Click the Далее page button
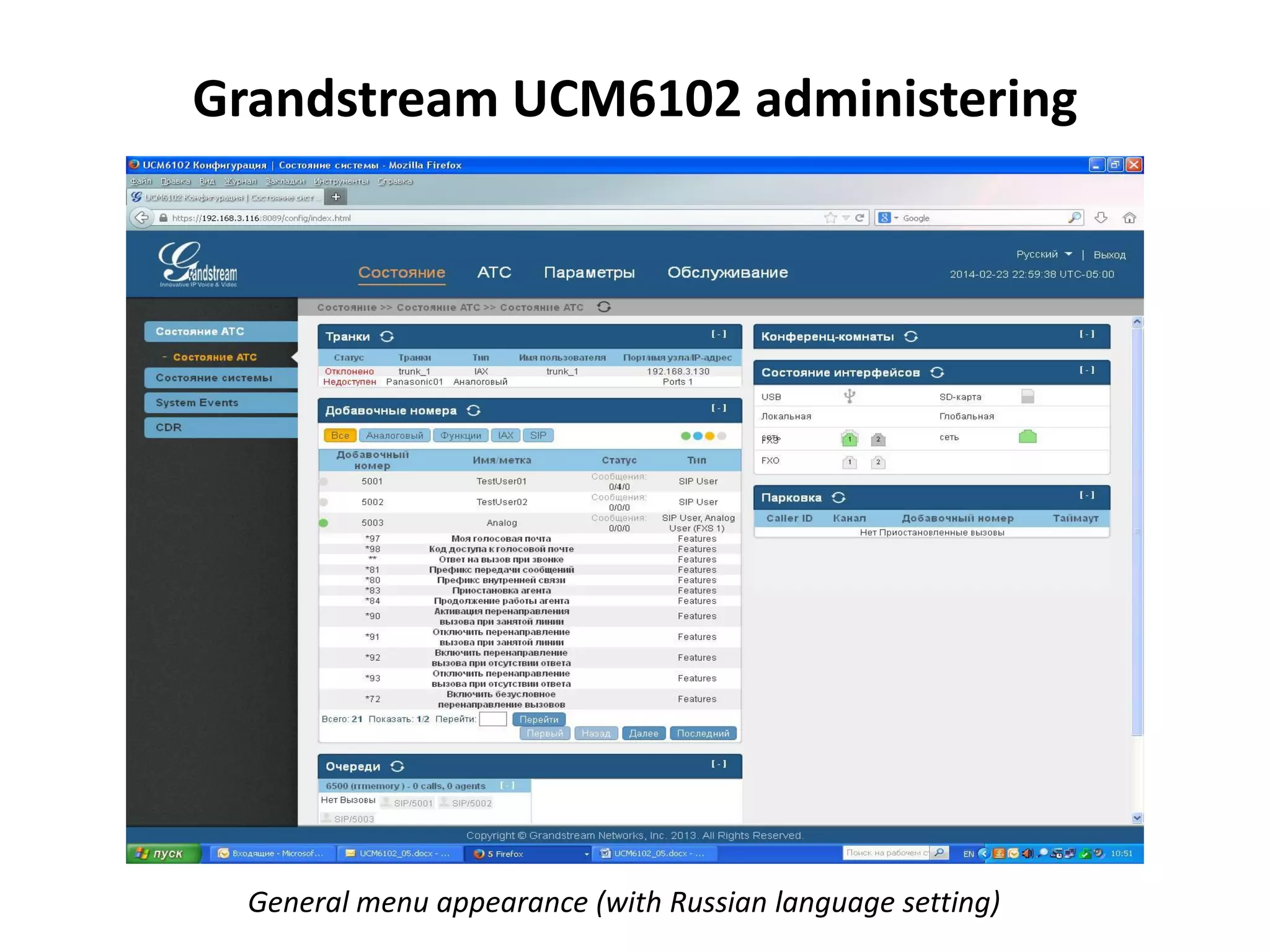 (644, 733)
